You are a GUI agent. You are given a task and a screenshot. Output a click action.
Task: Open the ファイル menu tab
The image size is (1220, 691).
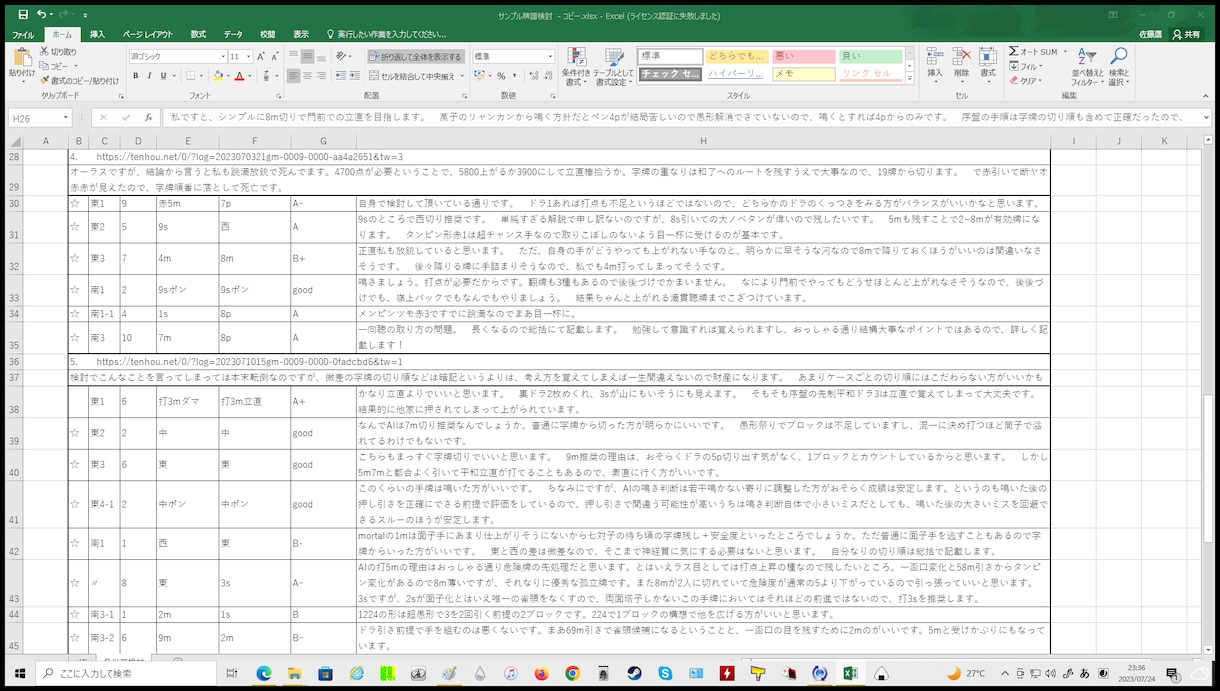(22, 34)
